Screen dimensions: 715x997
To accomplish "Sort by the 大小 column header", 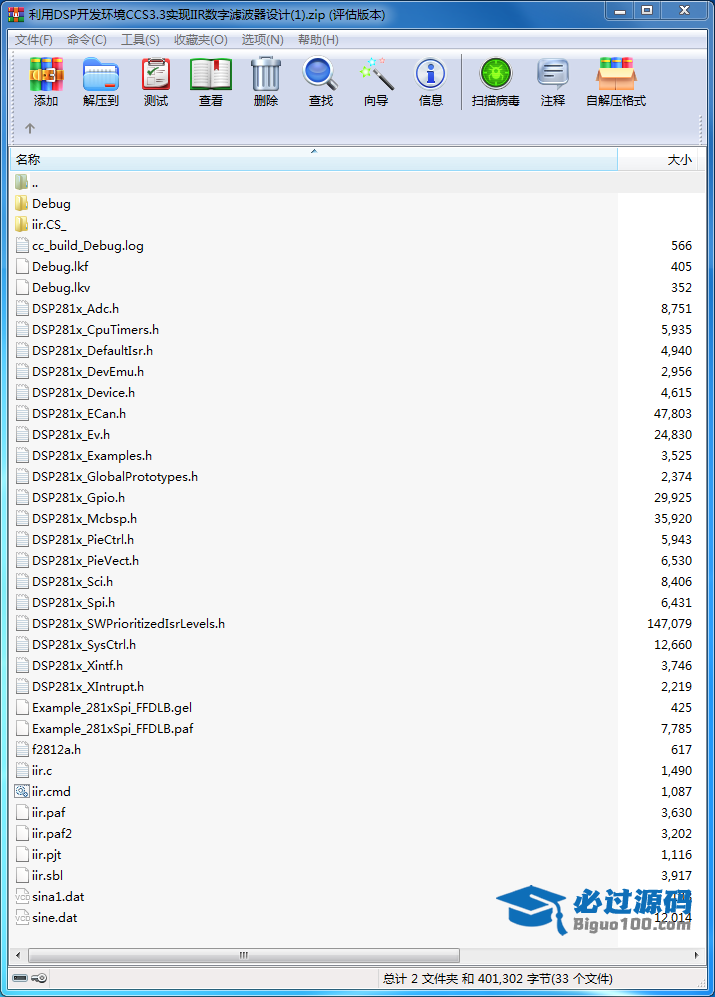I will pyautogui.click(x=657, y=160).
